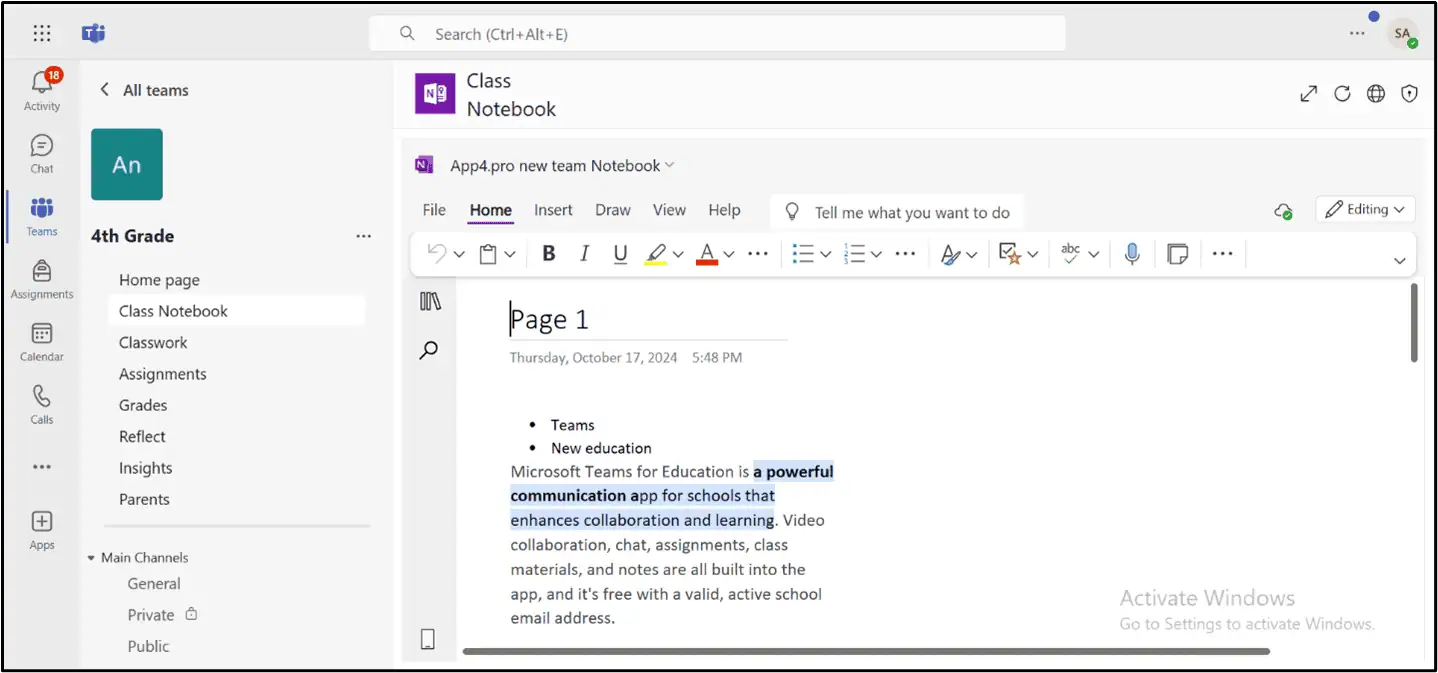This screenshot has height=673, width=1438.
Task: Toggle bold formatting on selected text
Action: pos(548,253)
